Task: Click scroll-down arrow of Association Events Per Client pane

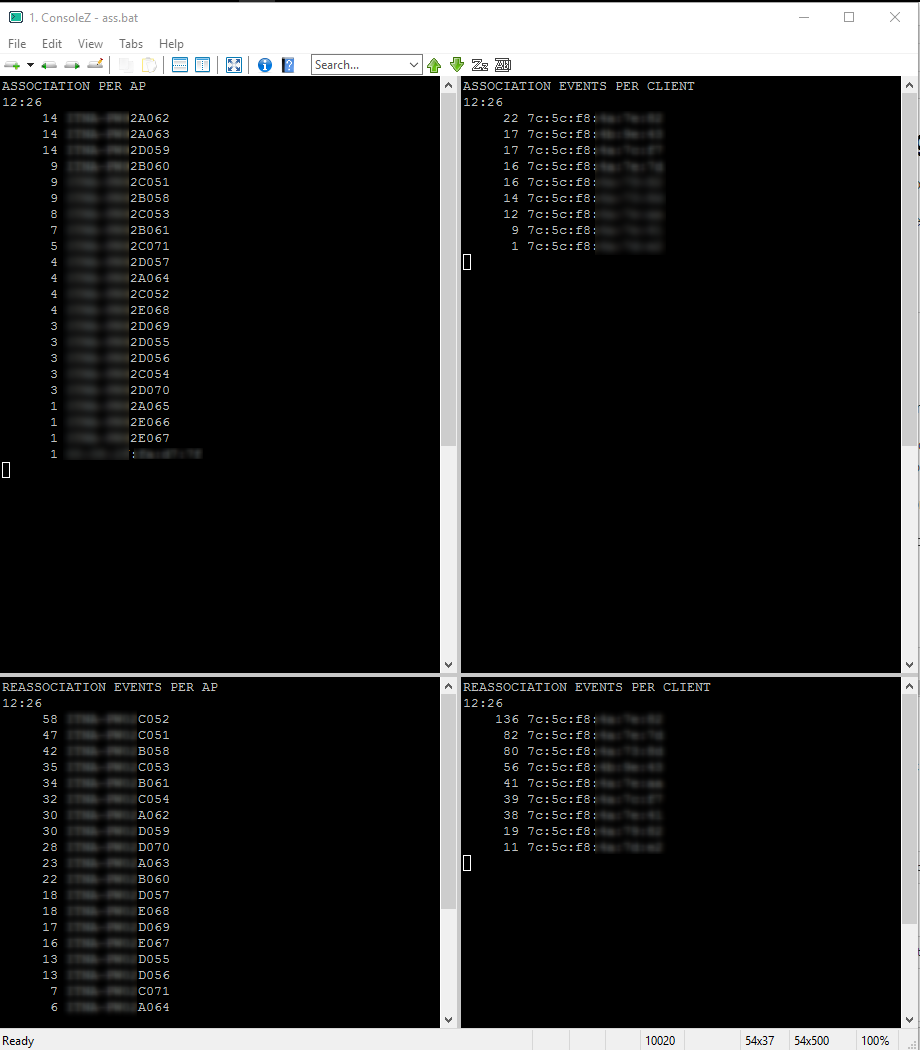Action: (x=909, y=665)
